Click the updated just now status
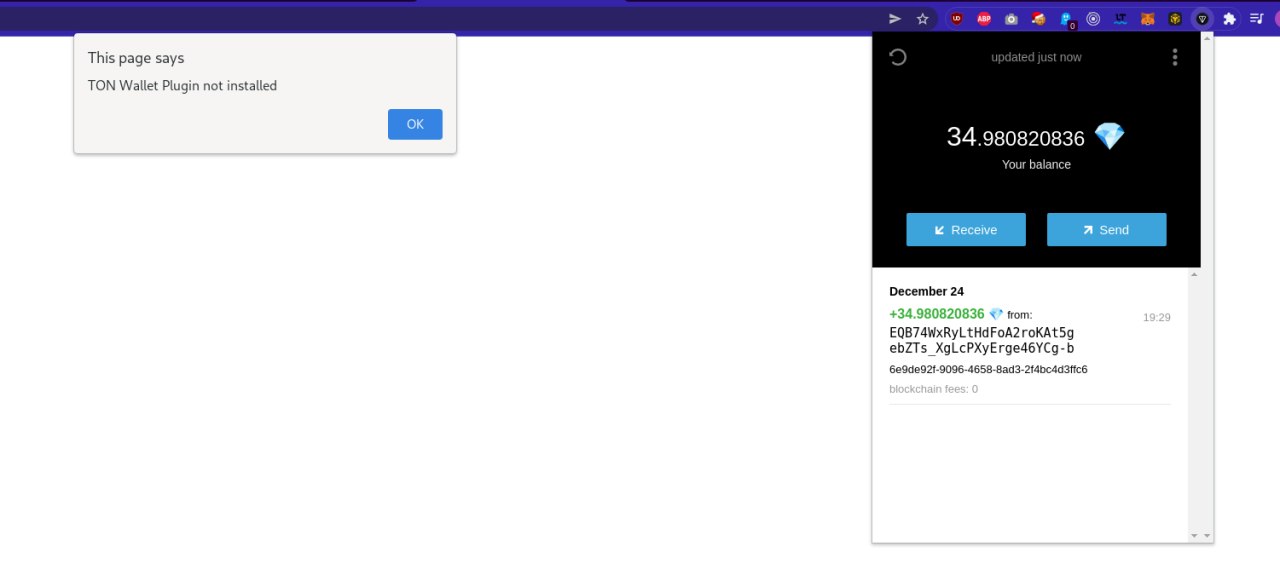This screenshot has height=581, width=1280. click(x=1036, y=57)
